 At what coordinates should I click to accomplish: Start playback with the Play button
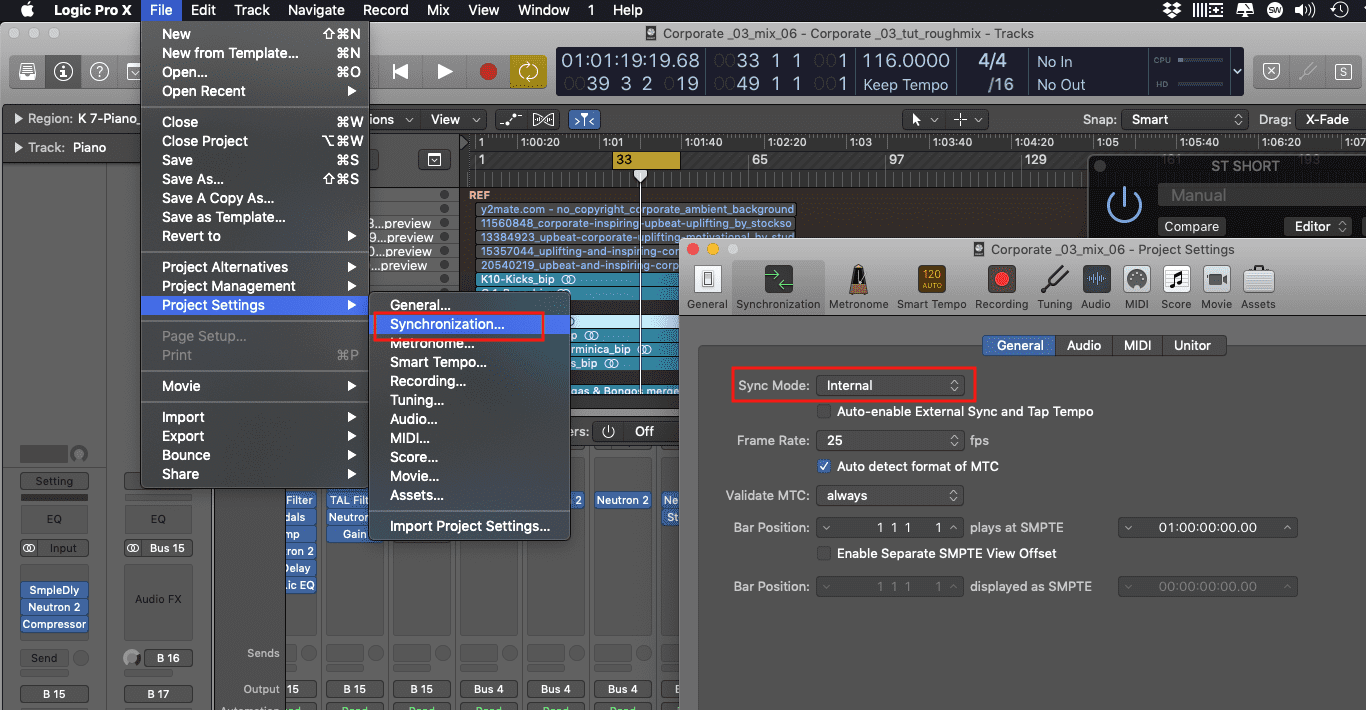445,72
